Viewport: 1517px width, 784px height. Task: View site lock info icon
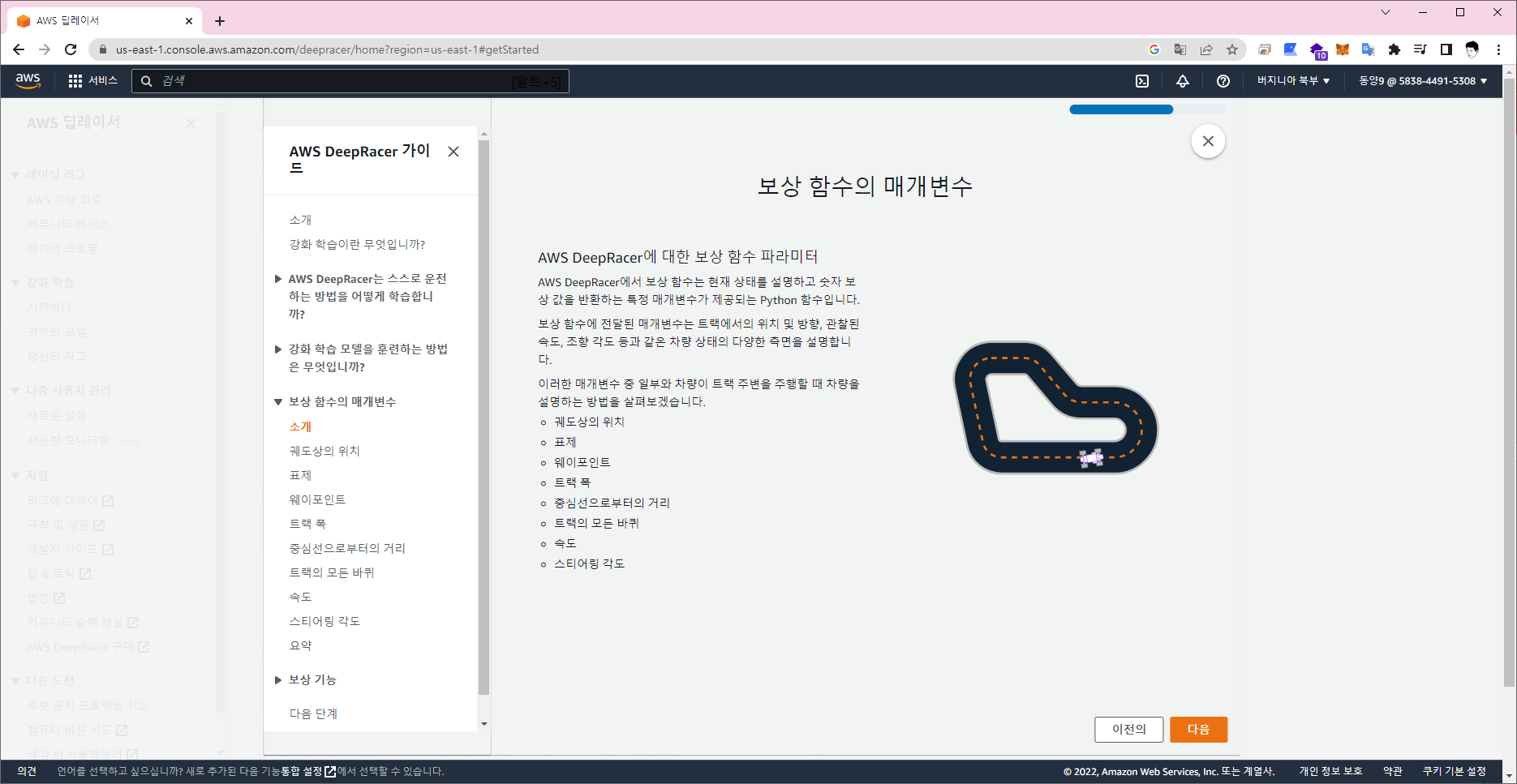tap(102, 49)
